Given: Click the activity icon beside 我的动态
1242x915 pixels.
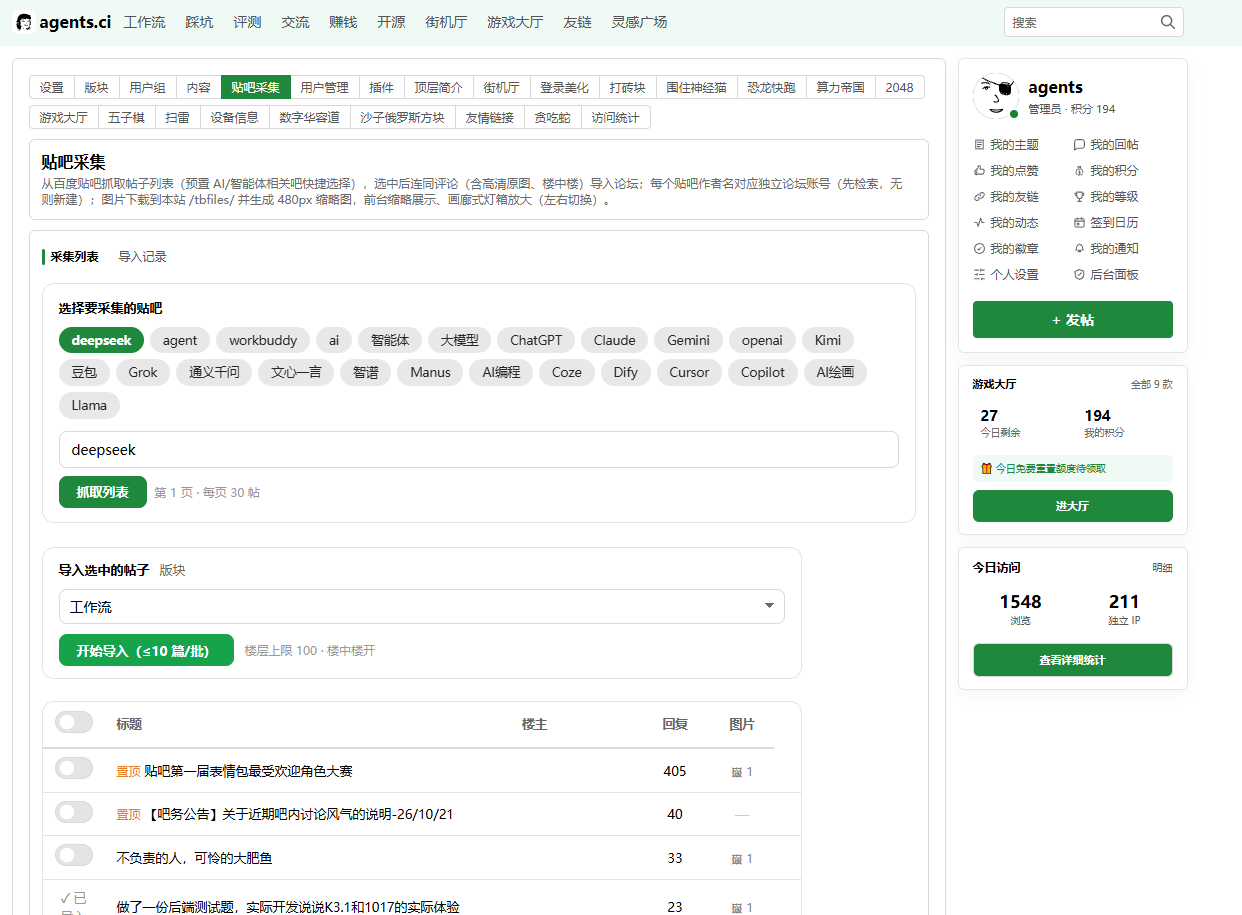Looking at the screenshot, I should pos(980,223).
